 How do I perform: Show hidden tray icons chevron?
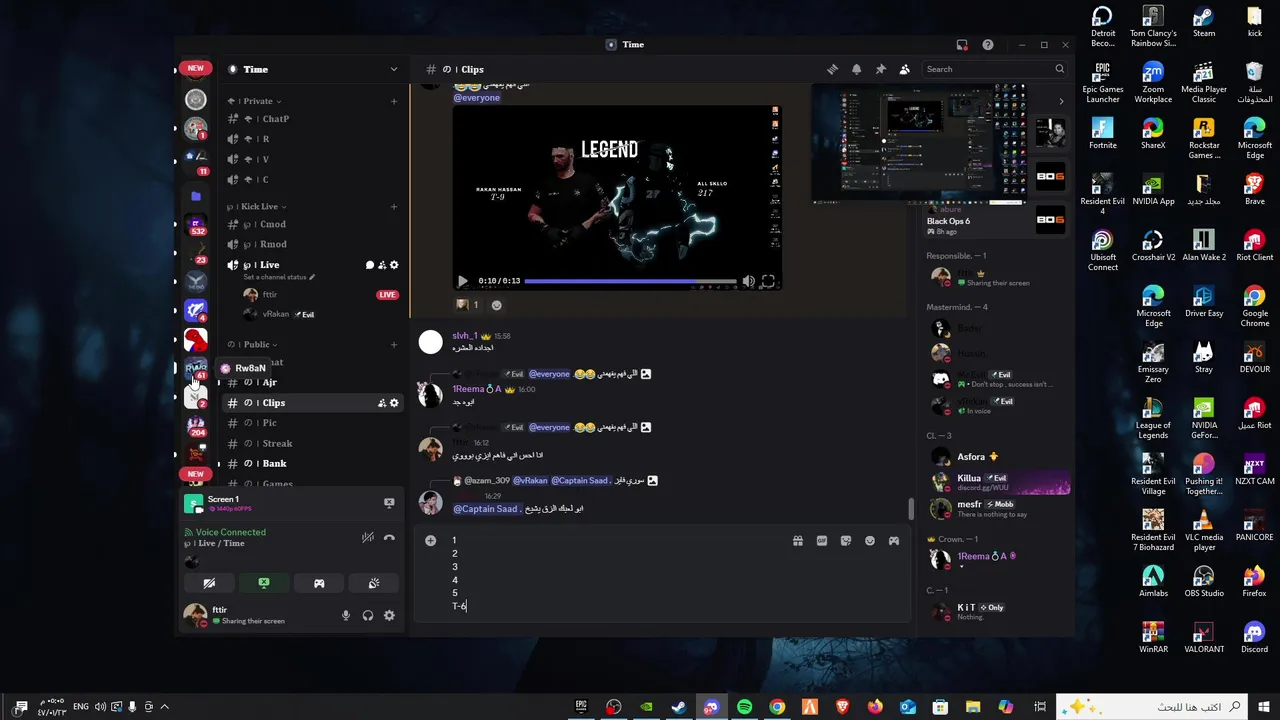tap(164, 707)
